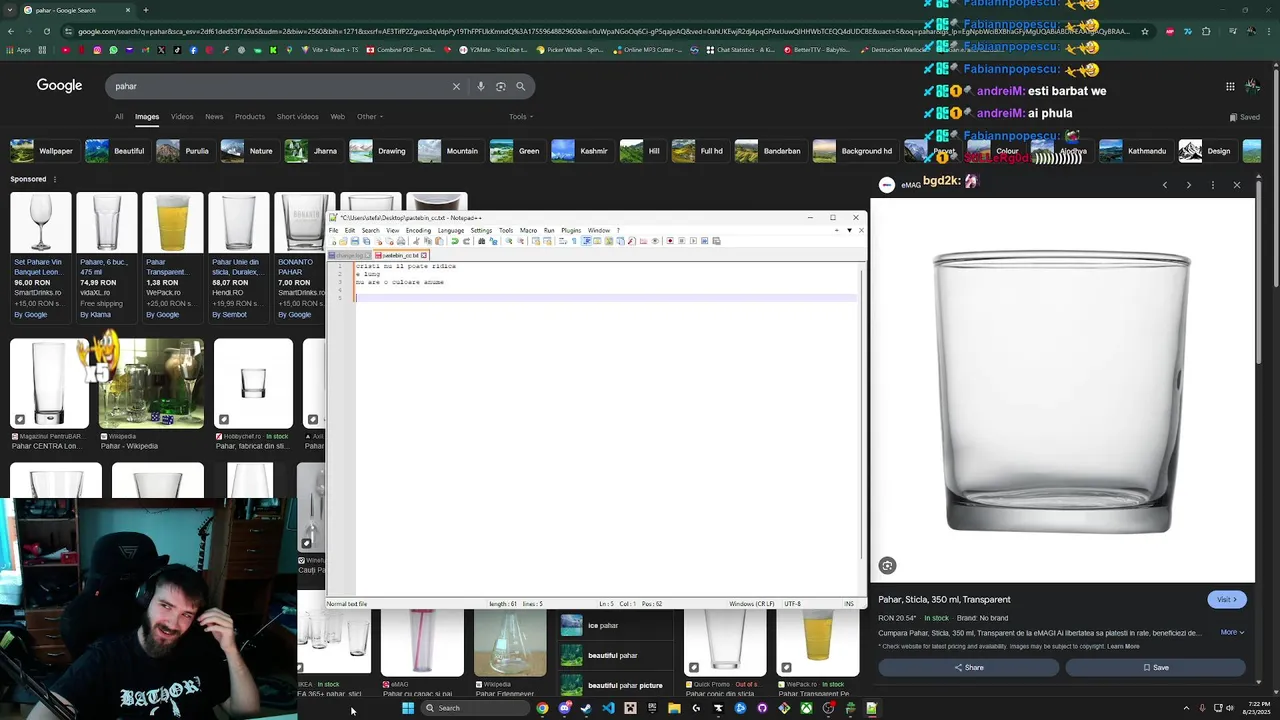The height and width of the screenshot is (720, 1280).
Task: Click the Cut scissors icon in Notepad++
Action: [416, 241]
